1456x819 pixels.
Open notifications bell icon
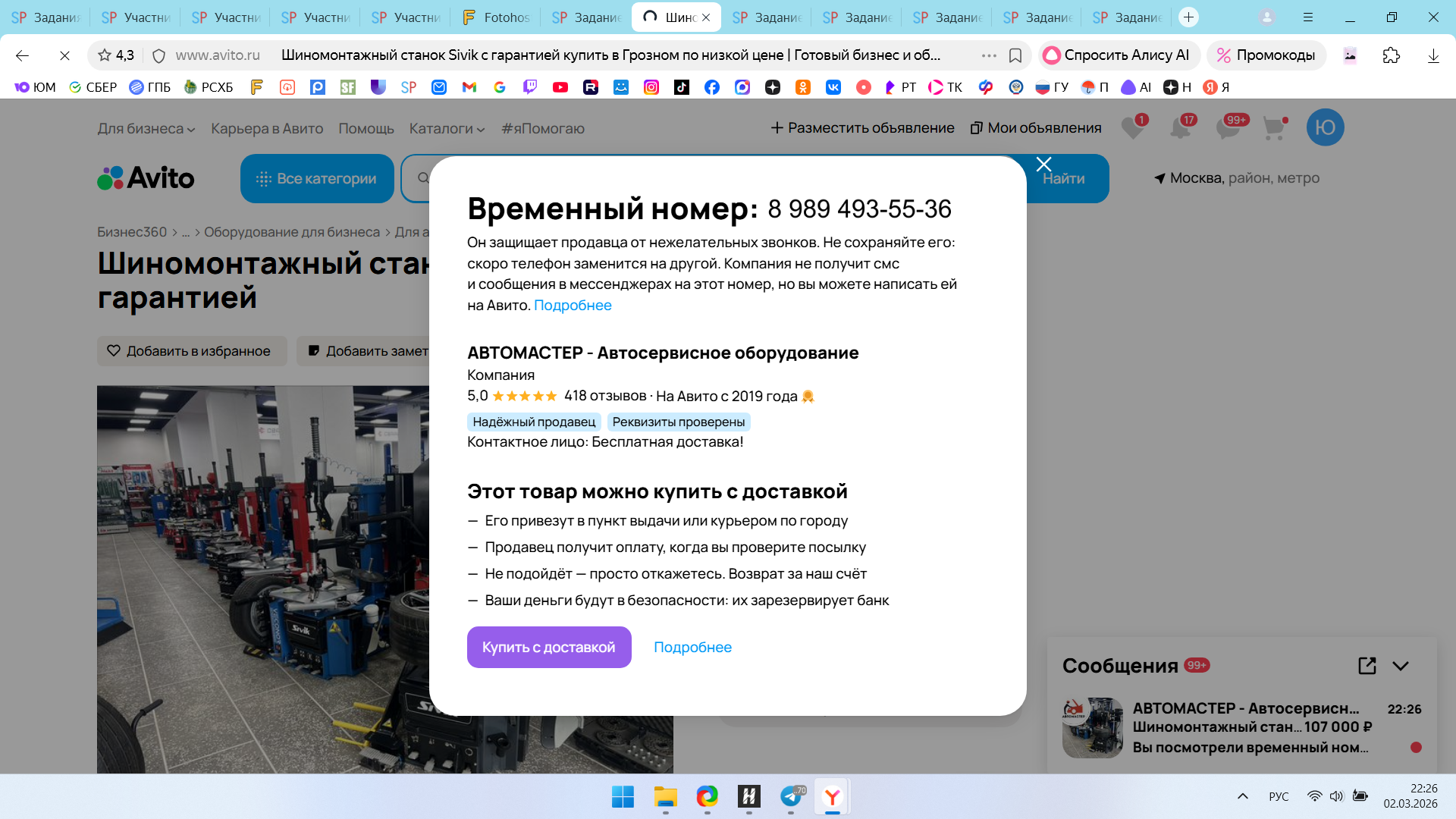click(1181, 127)
